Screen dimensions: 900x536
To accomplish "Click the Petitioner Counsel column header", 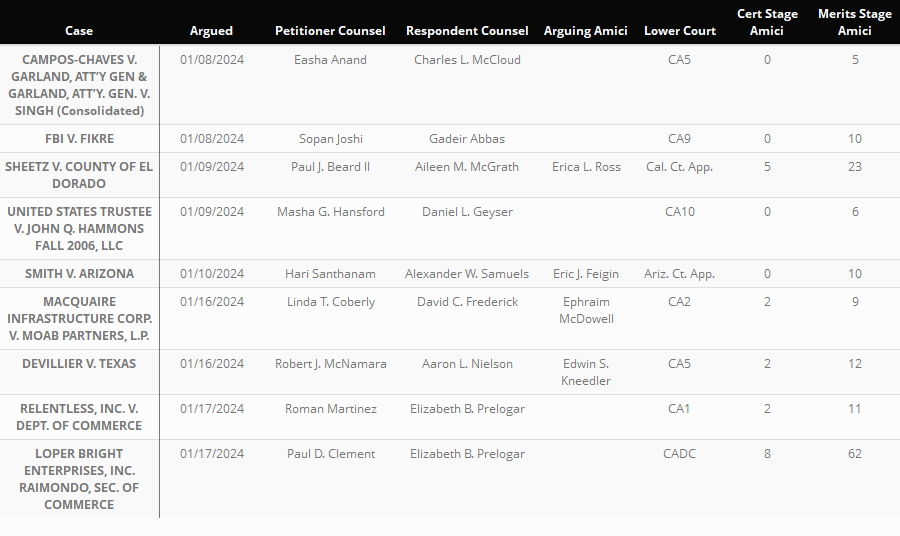I will pos(330,31).
